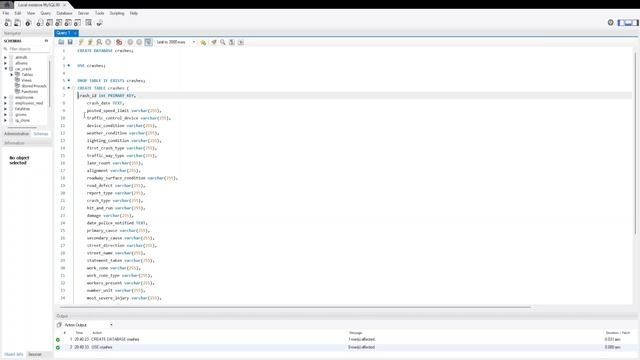The image size is (640, 360).
Task: Open a script file in the query editor
Action: 61,42
